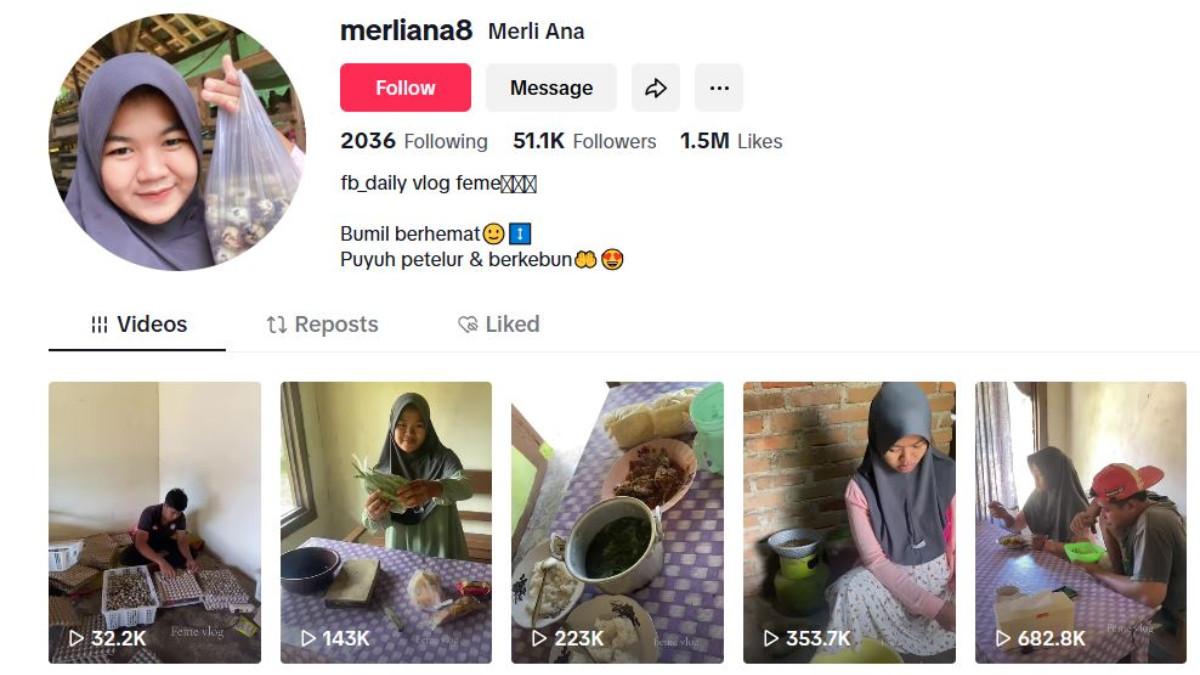Click the Videos grid icon
The height and width of the screenshot is (675, 1200).
pos(99,325)
